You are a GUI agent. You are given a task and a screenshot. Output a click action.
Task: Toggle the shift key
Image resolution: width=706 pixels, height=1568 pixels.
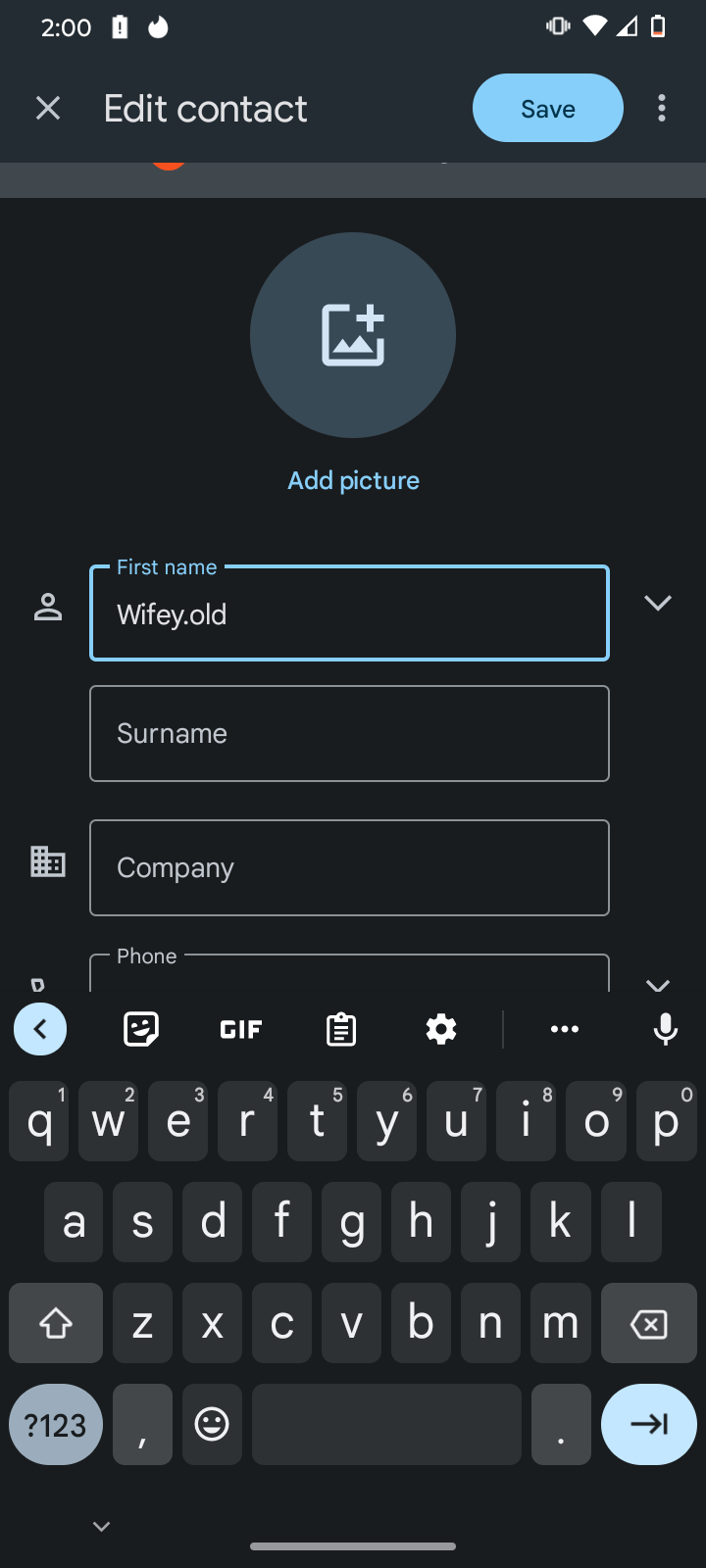tap(56, 1324)
